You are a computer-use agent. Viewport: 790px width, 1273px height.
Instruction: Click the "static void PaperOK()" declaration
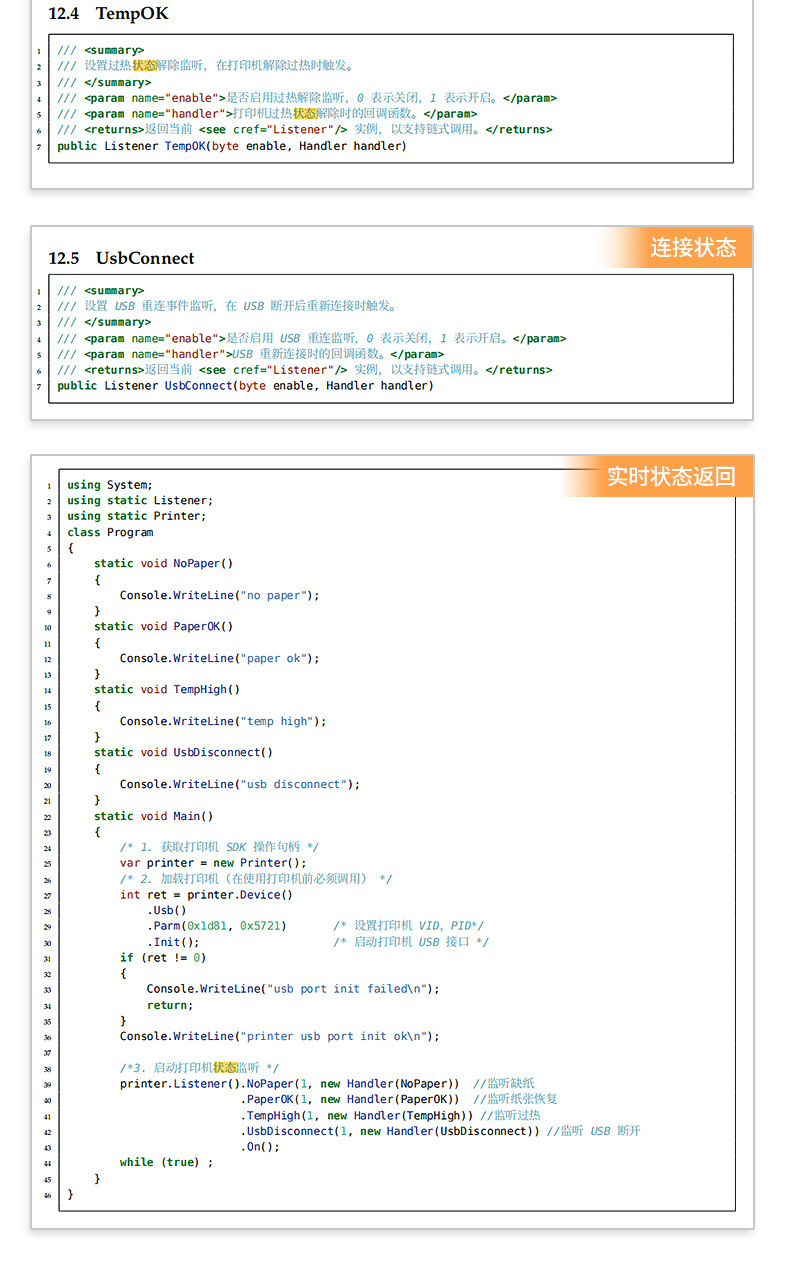[x=164, y=626]
